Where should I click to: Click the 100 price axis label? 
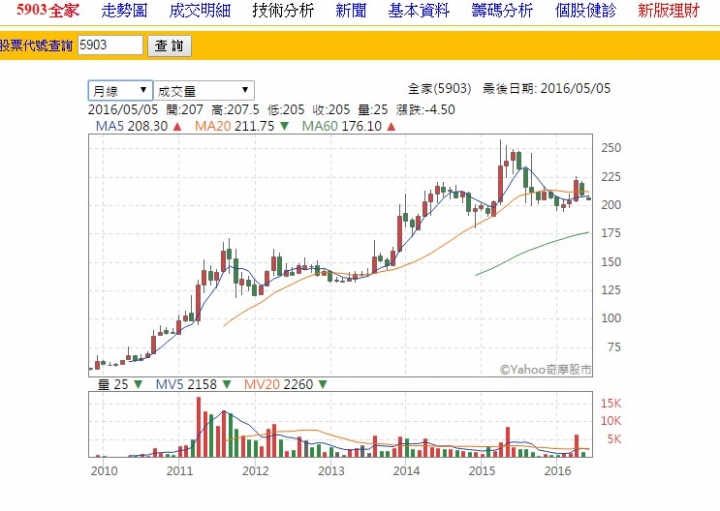[x=611, y=318]
